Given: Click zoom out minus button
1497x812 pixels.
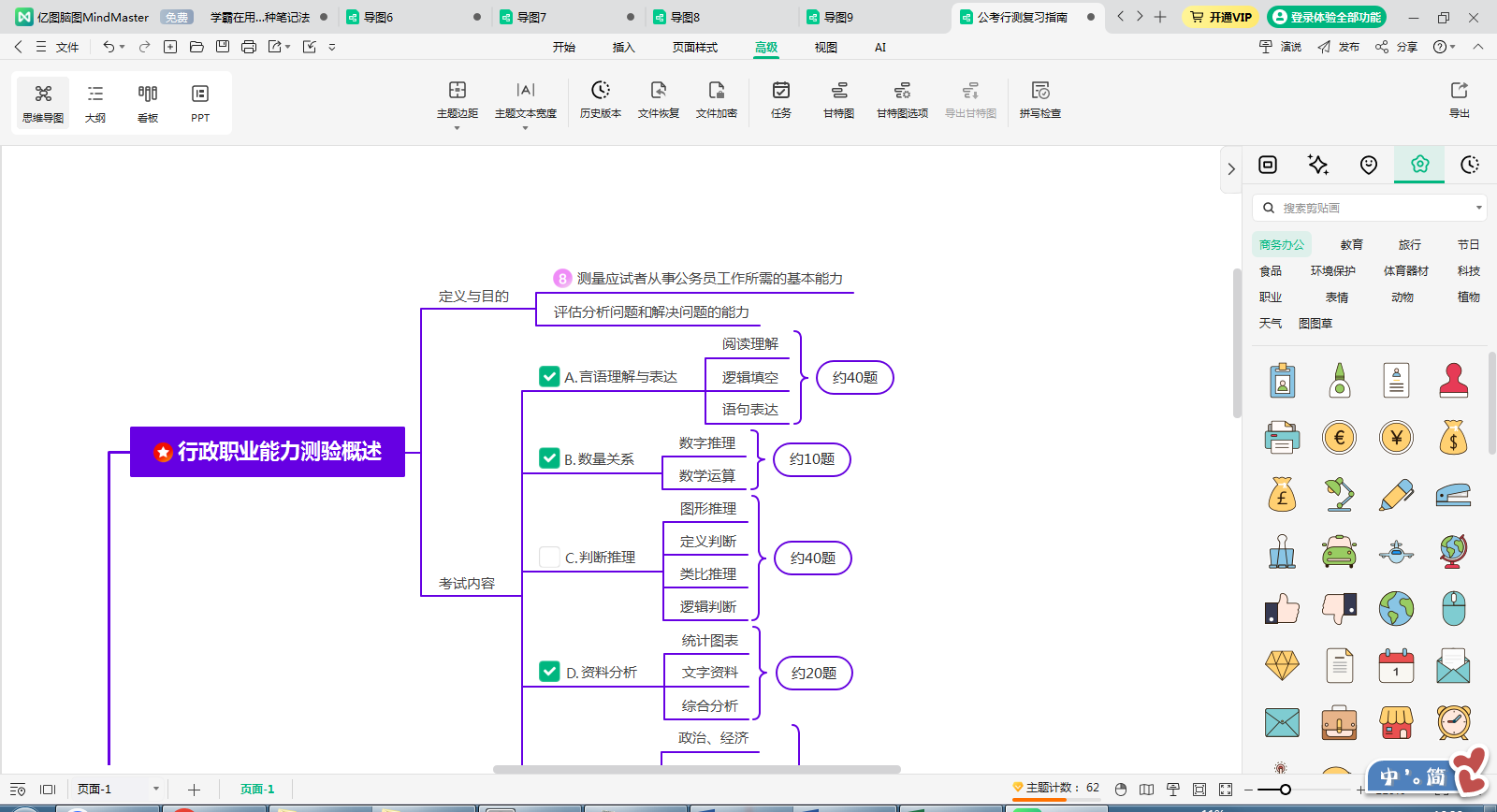Looking at the screenshot, I should pyautogui.click(x=1248, y=790).
